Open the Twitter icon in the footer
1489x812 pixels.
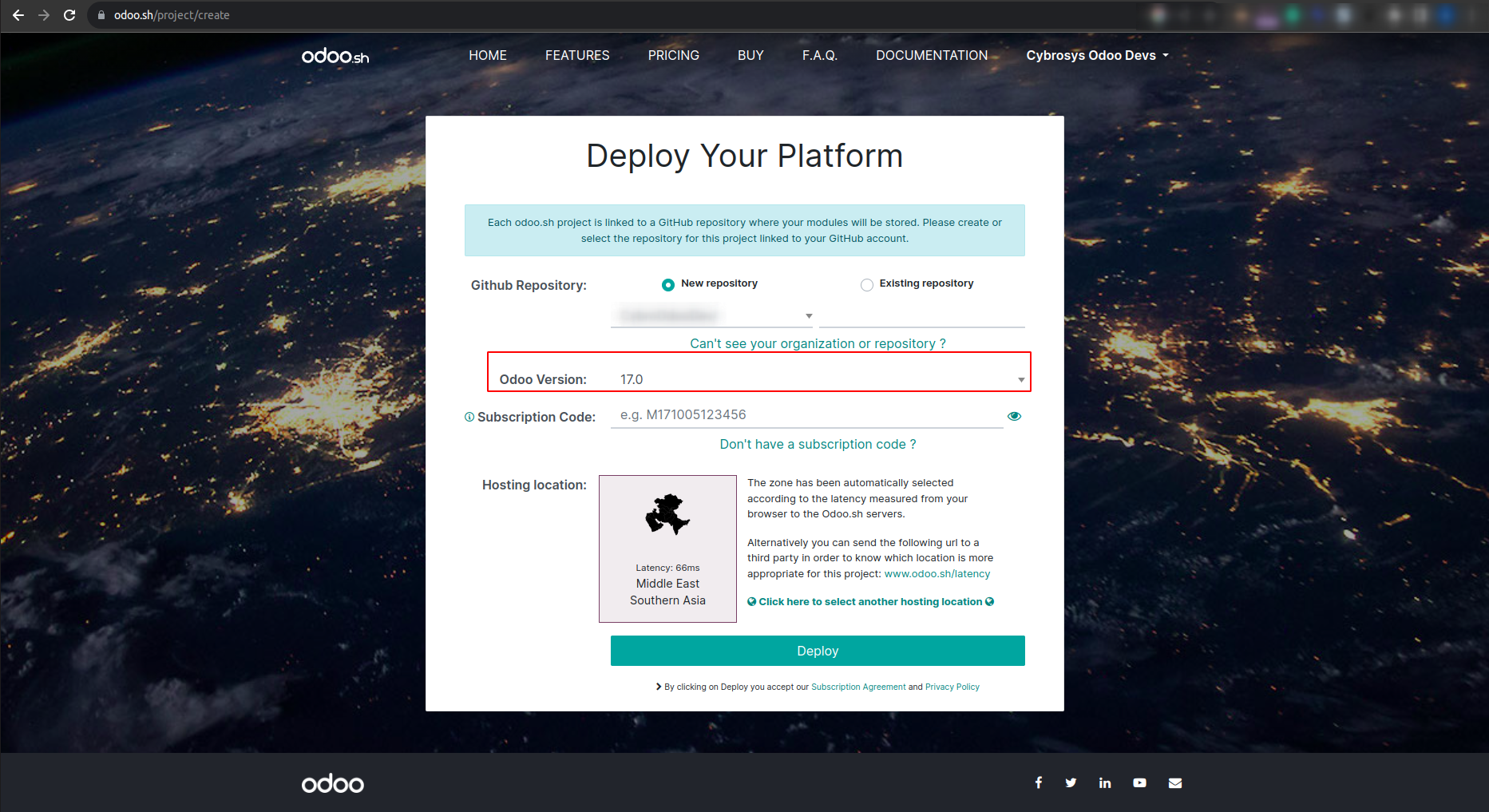click(x=1071, y=782)
